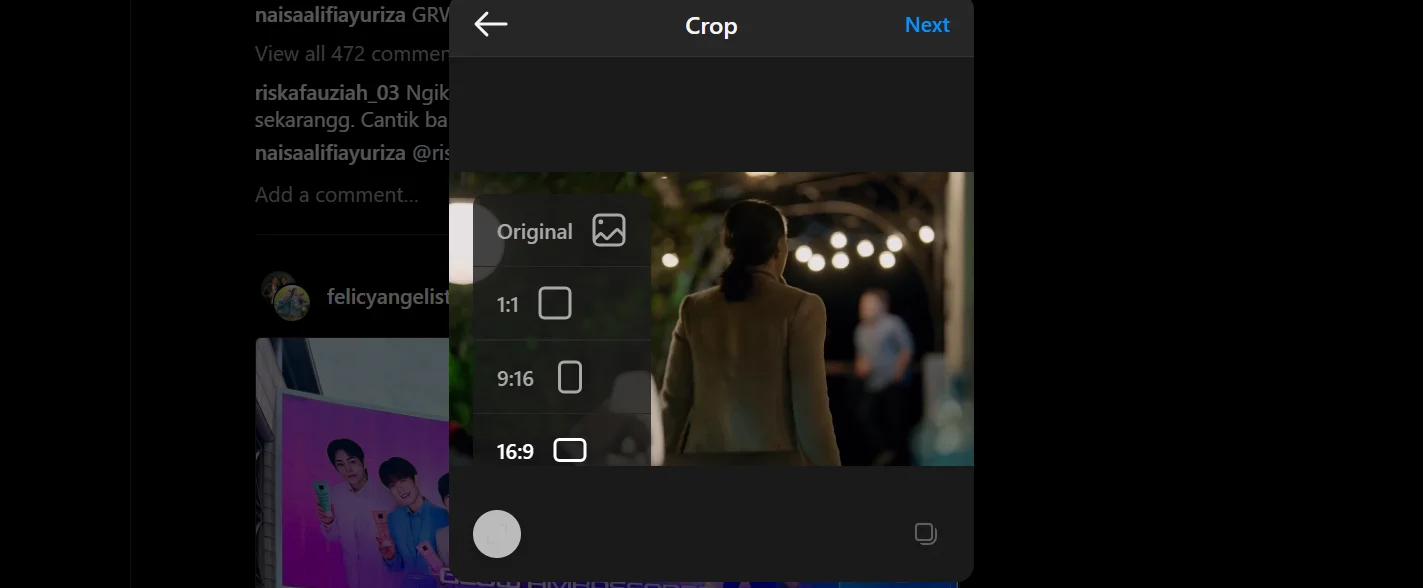This screenshot has width=1423, height=588.
Task: Choose the 1:1 square crop option
Action: point(562,304)
